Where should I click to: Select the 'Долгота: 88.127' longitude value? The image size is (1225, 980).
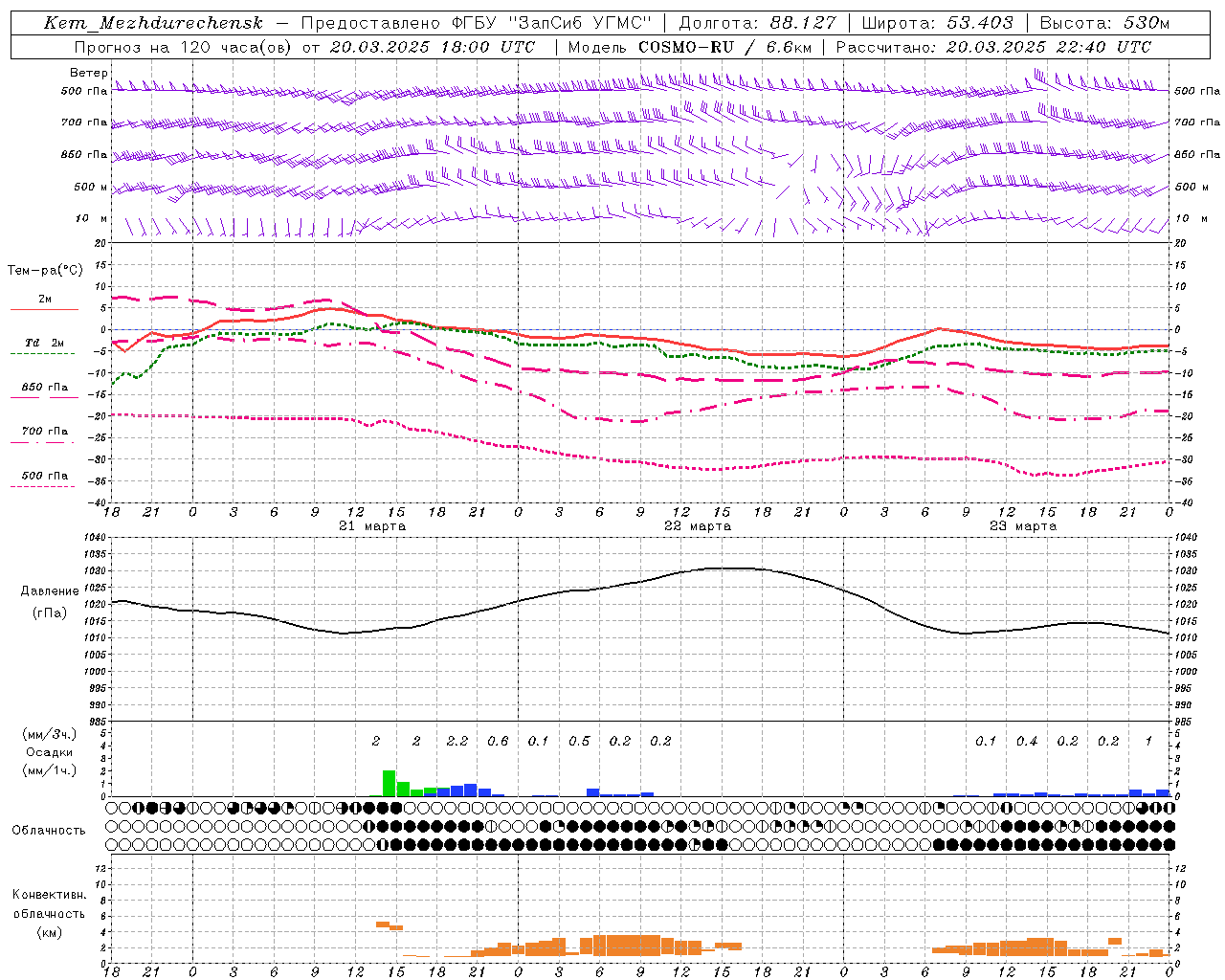[x=757, y=23]
